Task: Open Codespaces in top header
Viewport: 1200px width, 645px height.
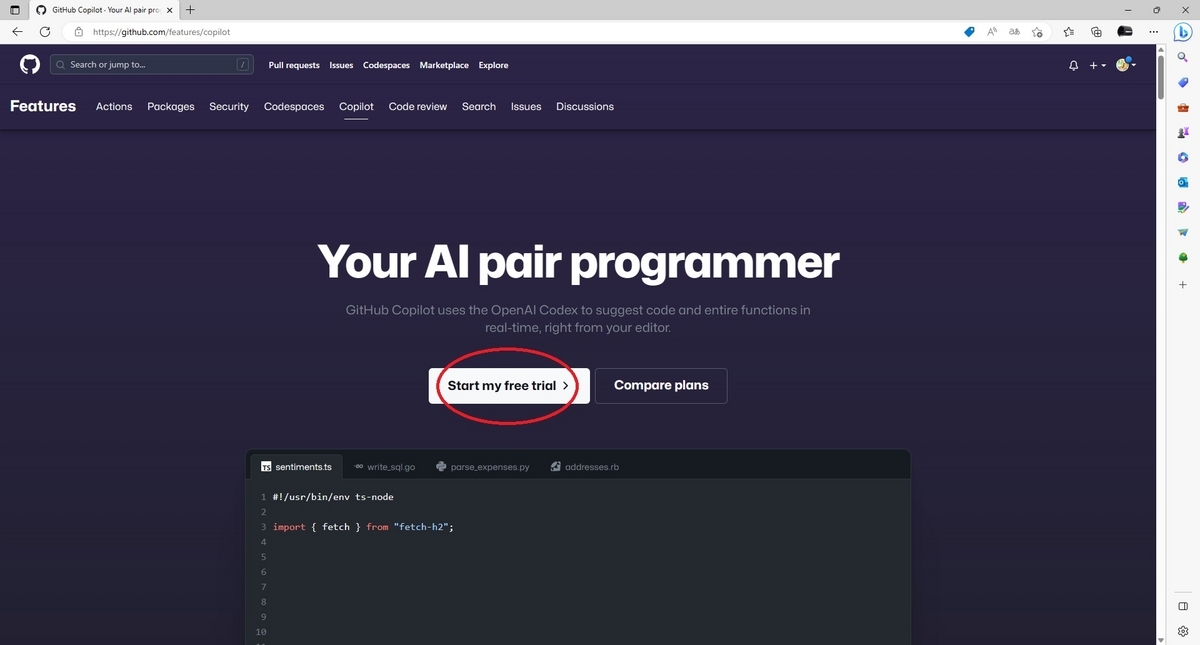Action: point(386,65)
